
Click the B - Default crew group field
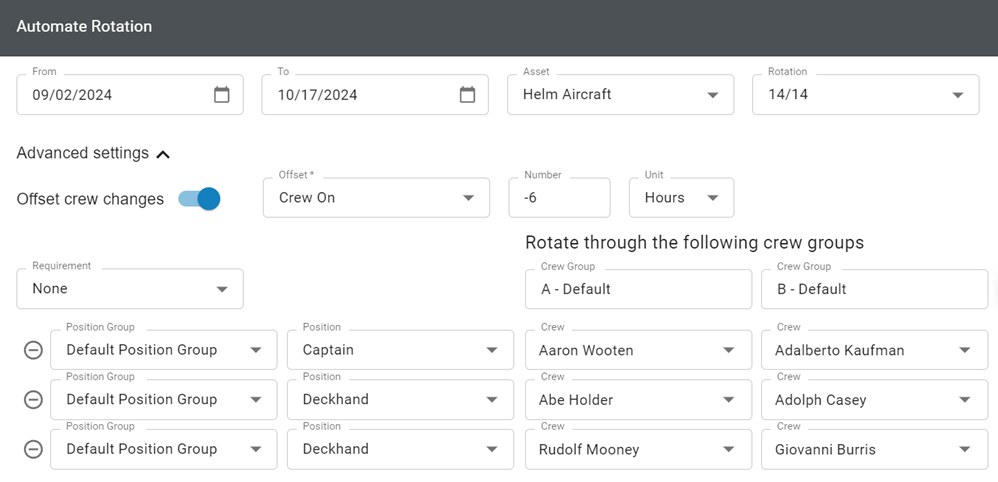click(875, 289)
